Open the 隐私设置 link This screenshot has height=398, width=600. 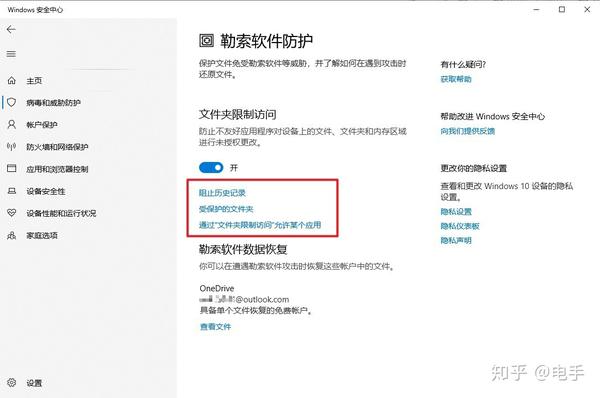click(456, 212)
